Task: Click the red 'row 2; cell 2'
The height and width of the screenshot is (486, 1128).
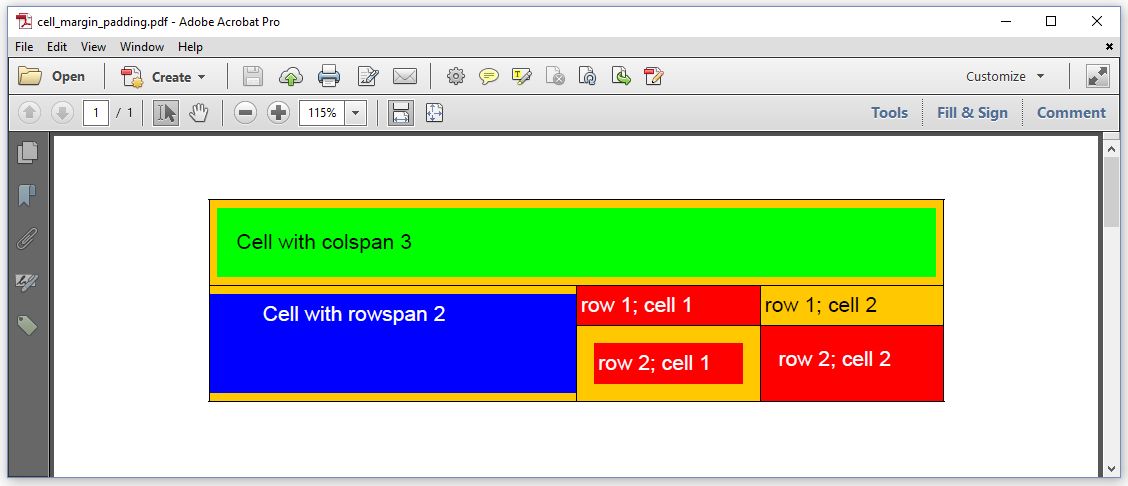Action: 852,363
